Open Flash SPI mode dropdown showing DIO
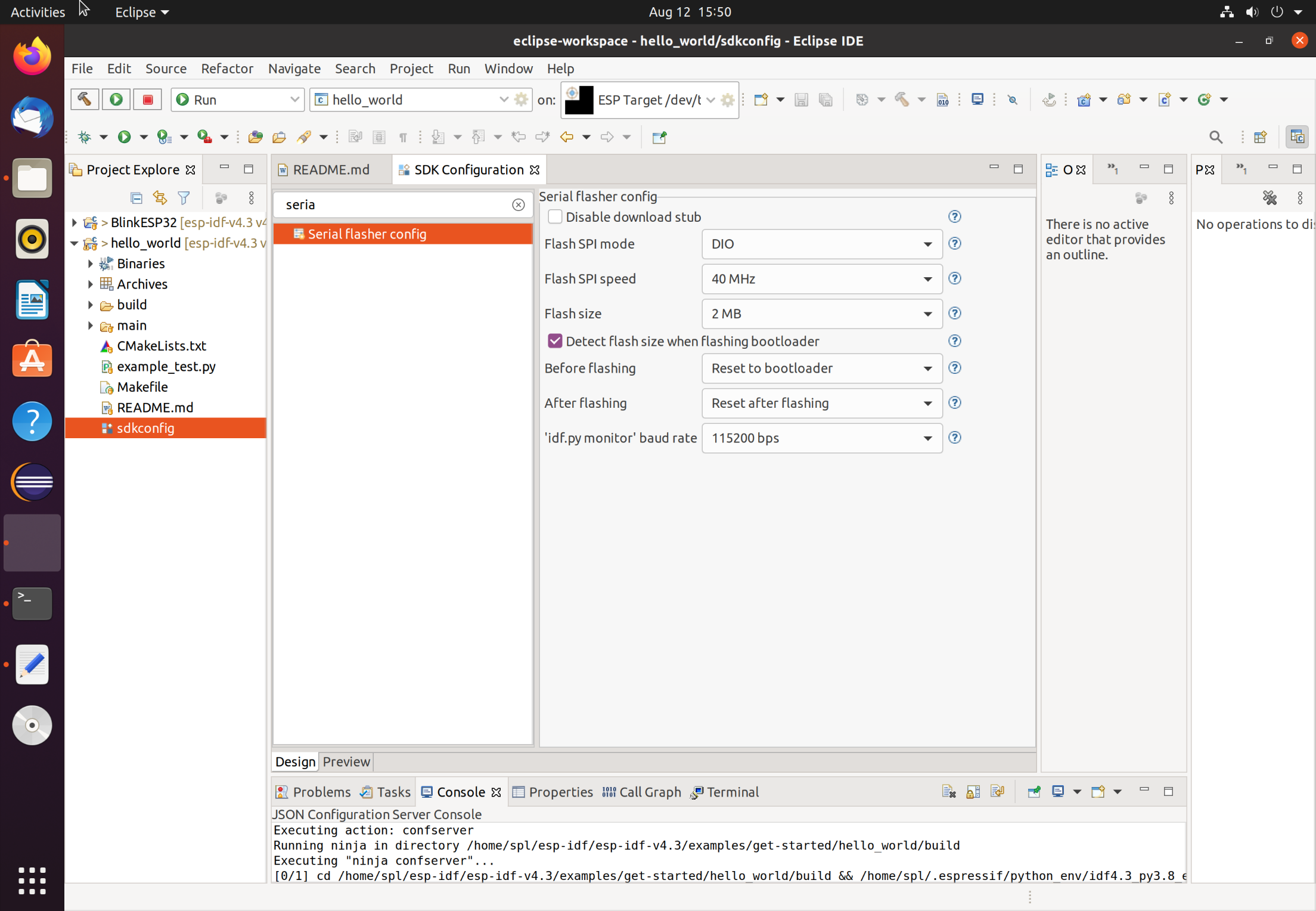This screenshot has height=911, width=1316. (822, 244)
